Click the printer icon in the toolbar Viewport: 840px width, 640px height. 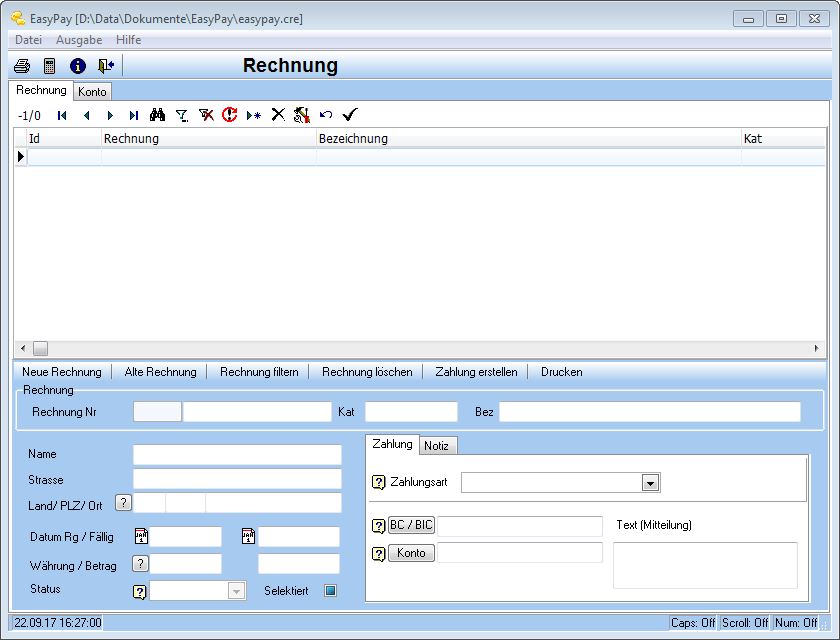pos(21,66)
